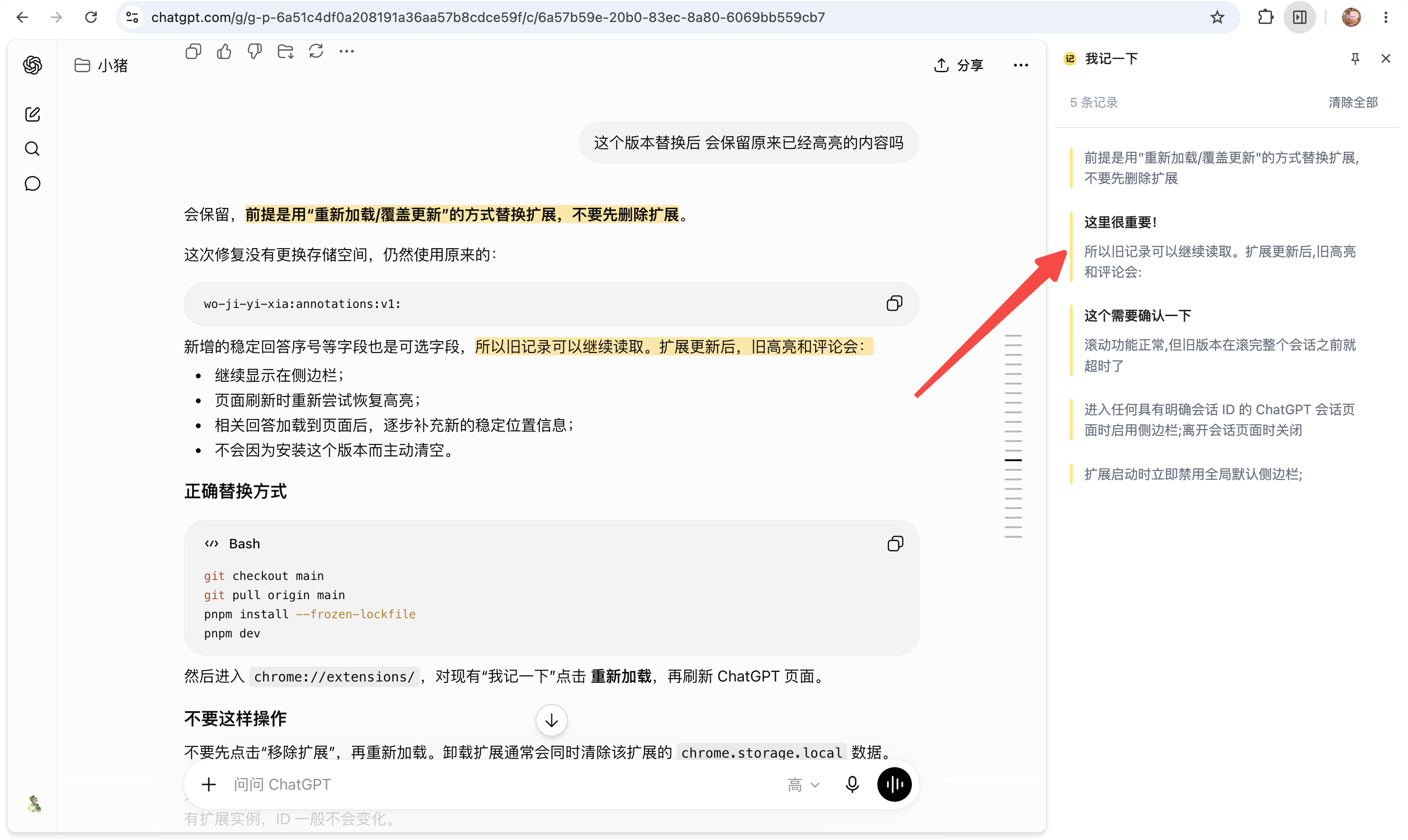Pin the 我记一下 side panel
The width and height of the screenshot is (1408, 840).
click(1355, 58)
